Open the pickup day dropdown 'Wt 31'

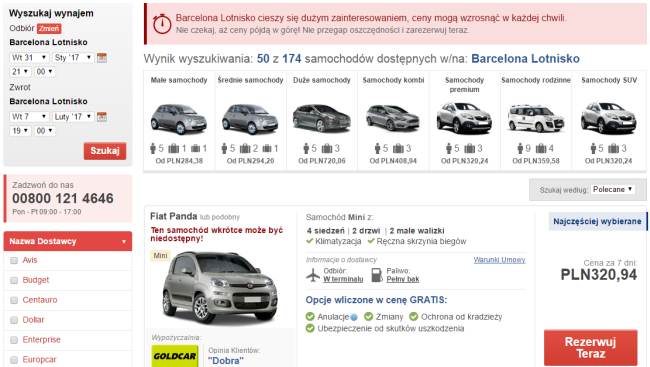coord(29,58)
